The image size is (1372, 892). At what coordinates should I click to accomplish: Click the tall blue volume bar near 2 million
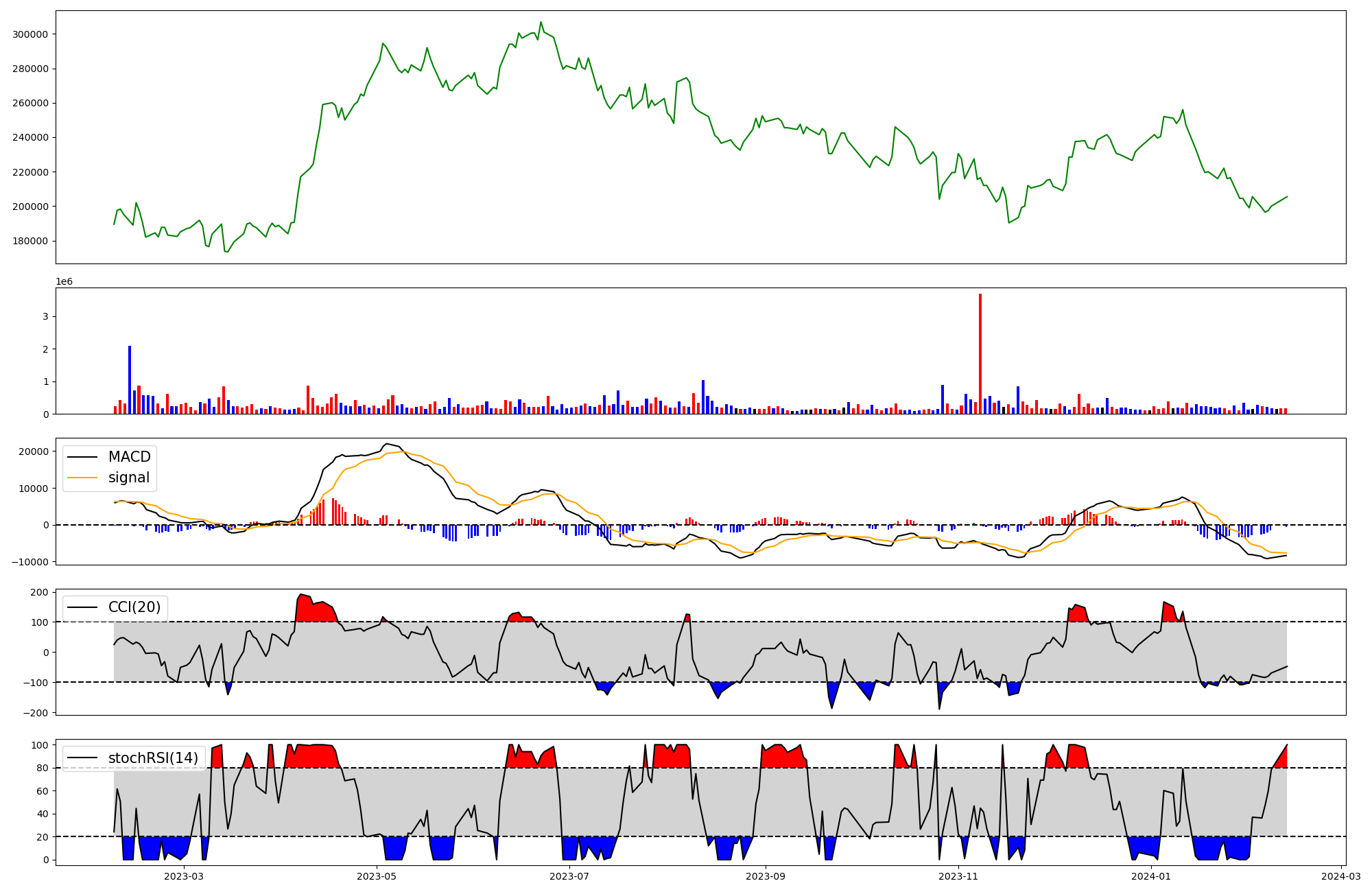pyautogui.click(x=130, y=379)
